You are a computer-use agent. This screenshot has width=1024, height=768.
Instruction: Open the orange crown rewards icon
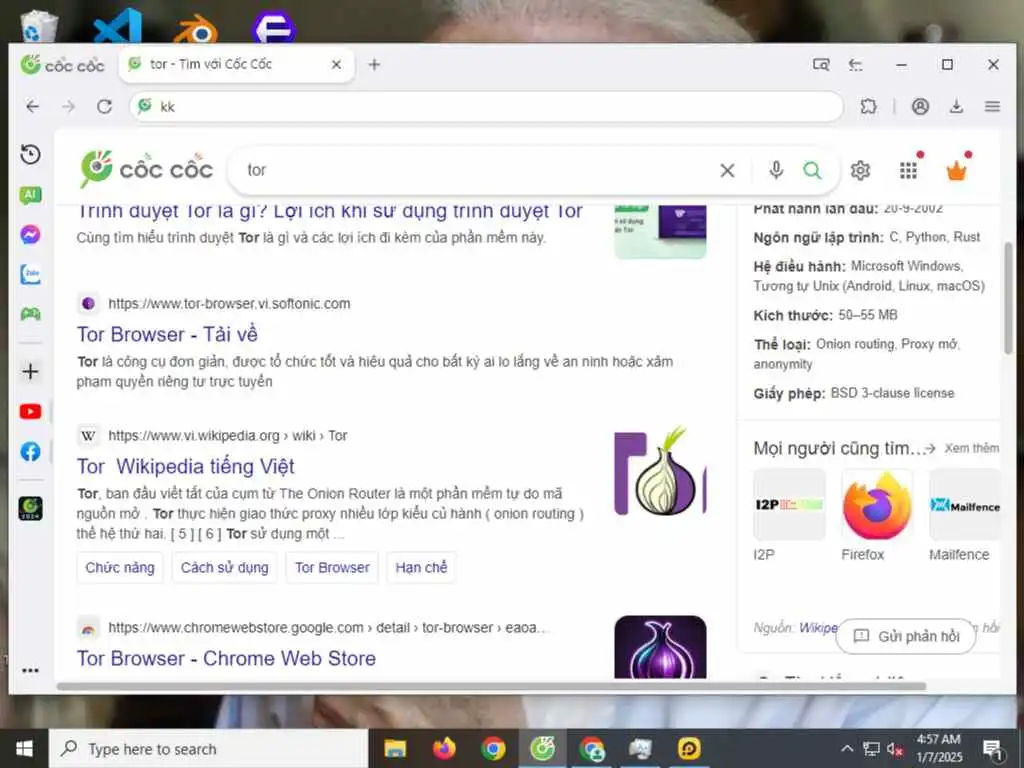click(x=956, y=170)
